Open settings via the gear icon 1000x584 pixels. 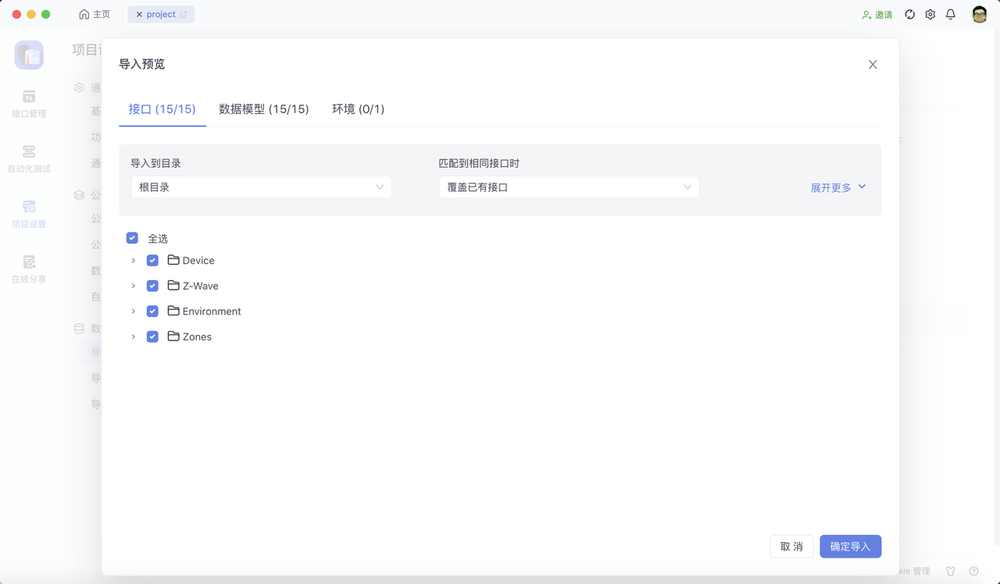pos(930,14)
